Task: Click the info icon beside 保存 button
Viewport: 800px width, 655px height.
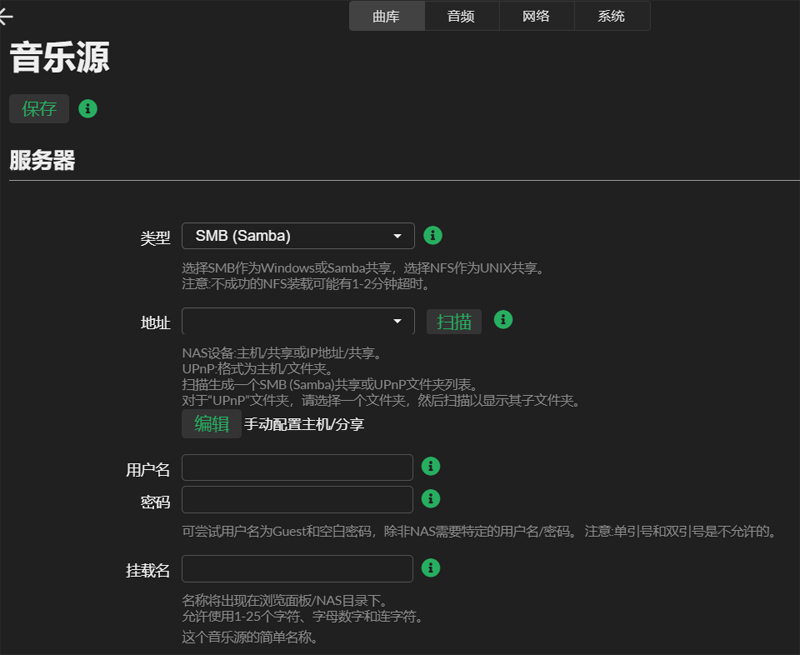Action: pos(87,109)
